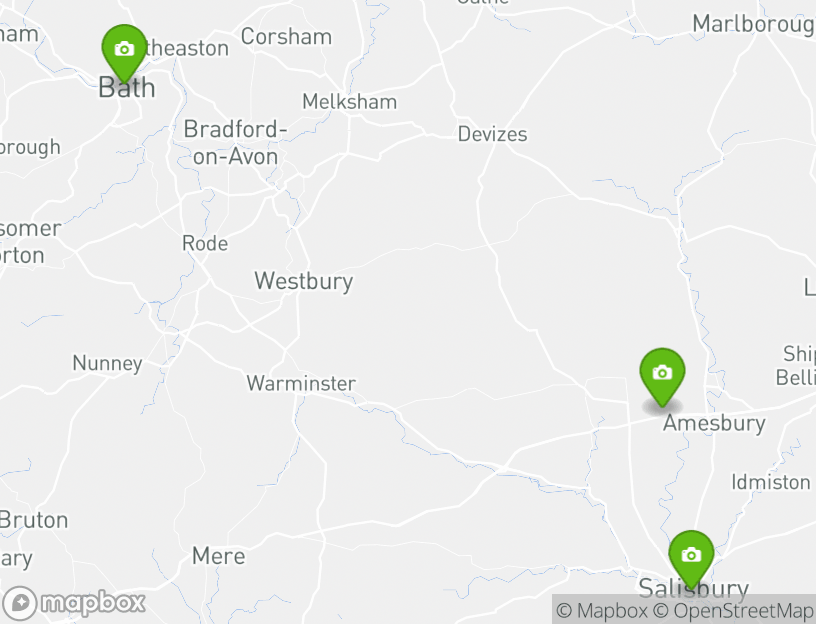Image resolution: width=816 pixels, height=624 pixels.
Task: Open the camera marker at Salisbury
Action: point(691,559)
